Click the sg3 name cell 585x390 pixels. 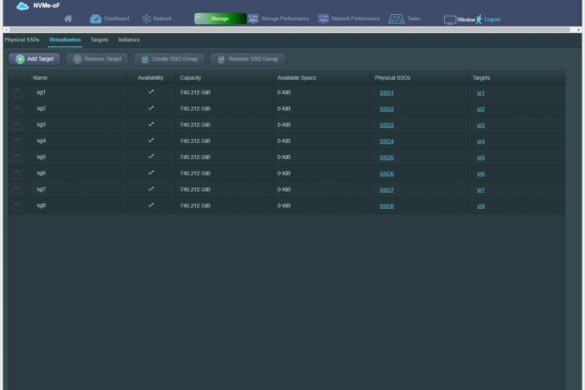[x=41, y=124]
